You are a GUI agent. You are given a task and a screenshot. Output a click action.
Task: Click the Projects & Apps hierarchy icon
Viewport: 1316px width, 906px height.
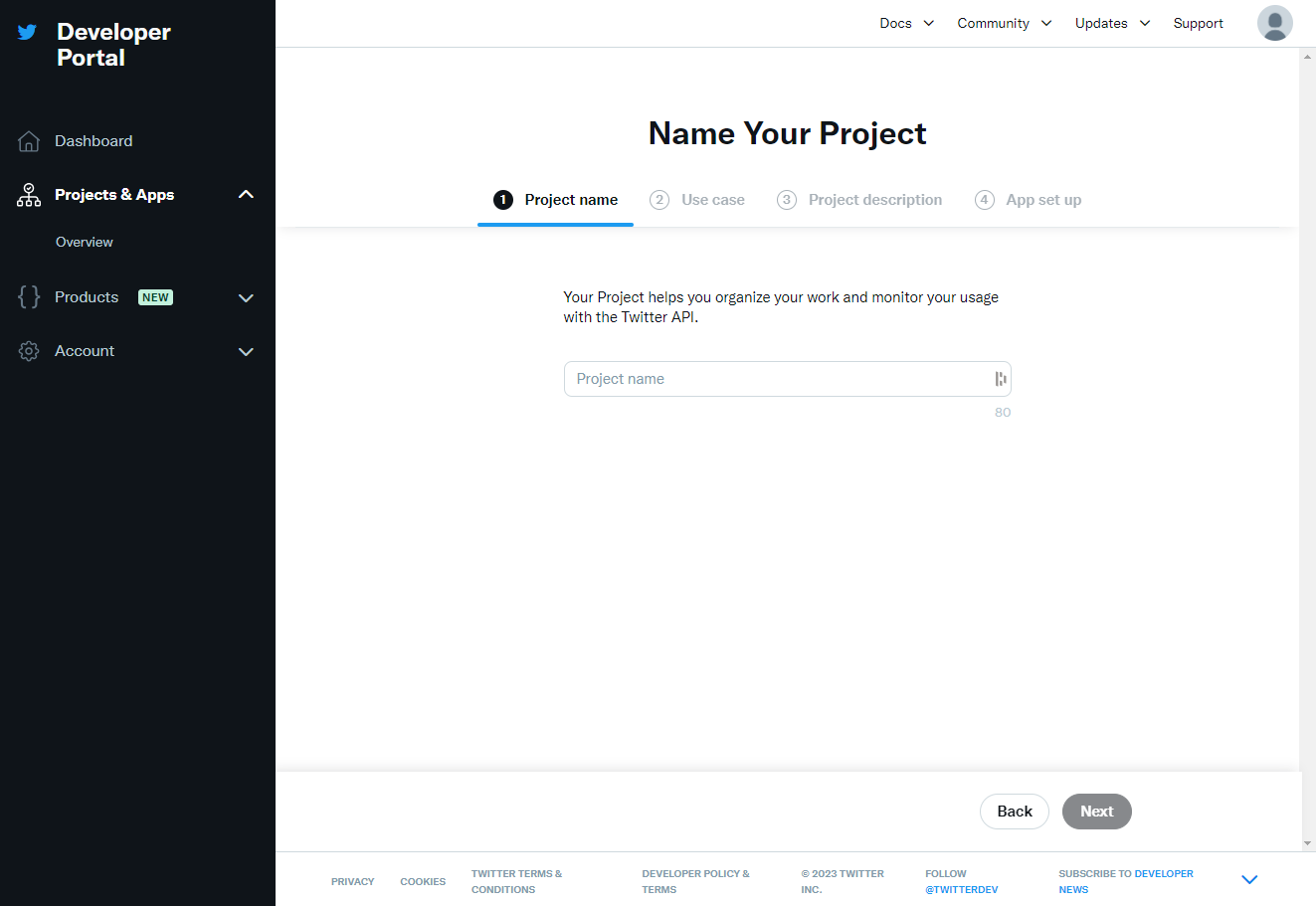pos(29,195)
